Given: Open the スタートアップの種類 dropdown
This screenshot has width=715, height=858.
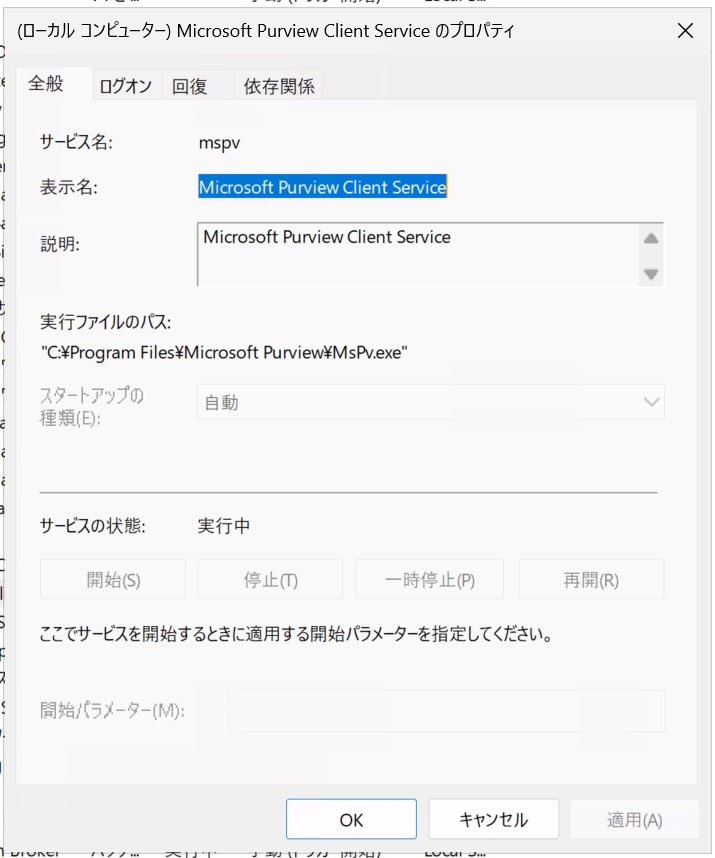Looking at the screenshot, I should pyautogui.click(x=431, y=402).
